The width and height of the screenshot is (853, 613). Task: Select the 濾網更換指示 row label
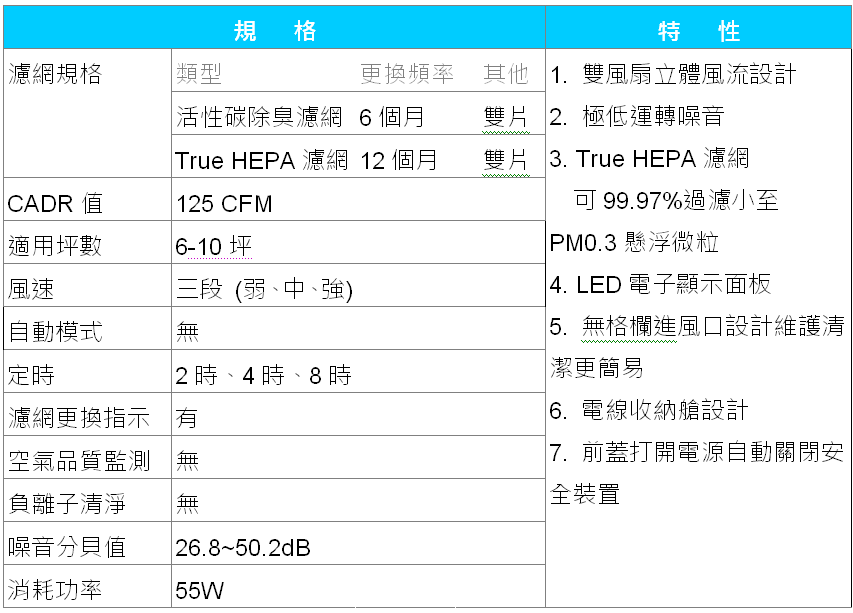pos(78,418)
